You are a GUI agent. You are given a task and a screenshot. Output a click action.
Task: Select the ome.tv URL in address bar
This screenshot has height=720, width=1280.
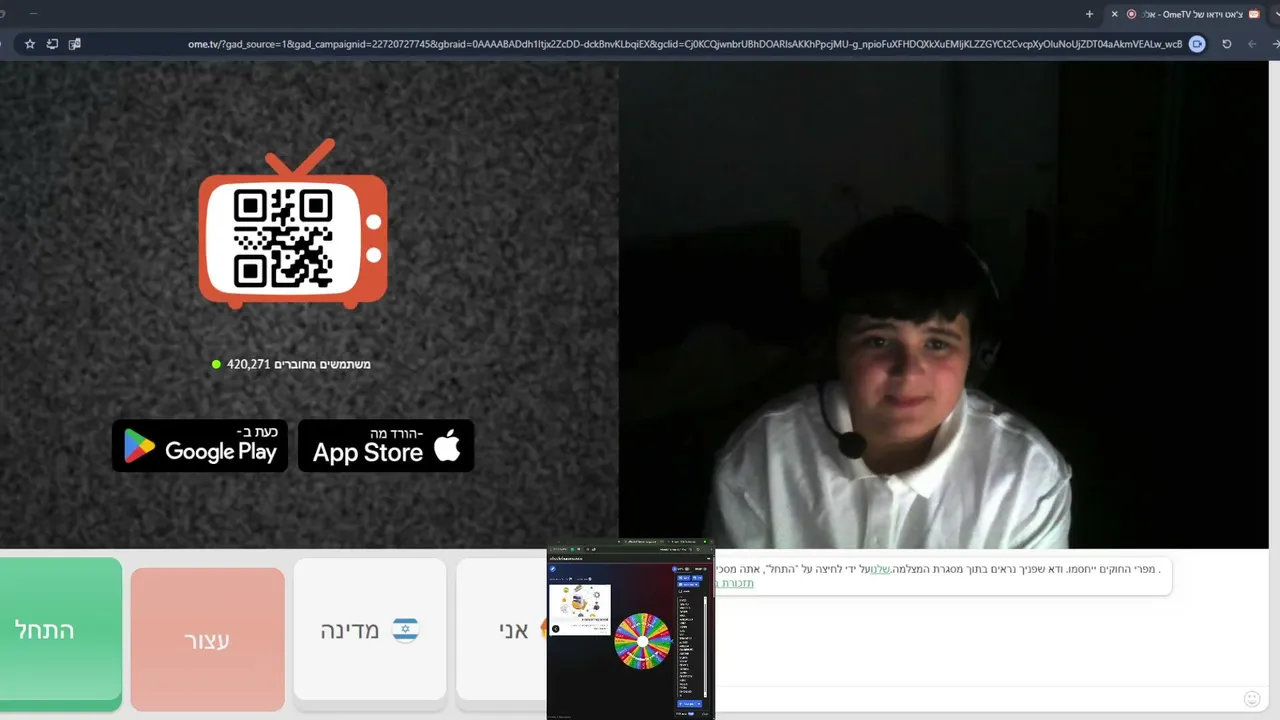click(x=685, y=44)
